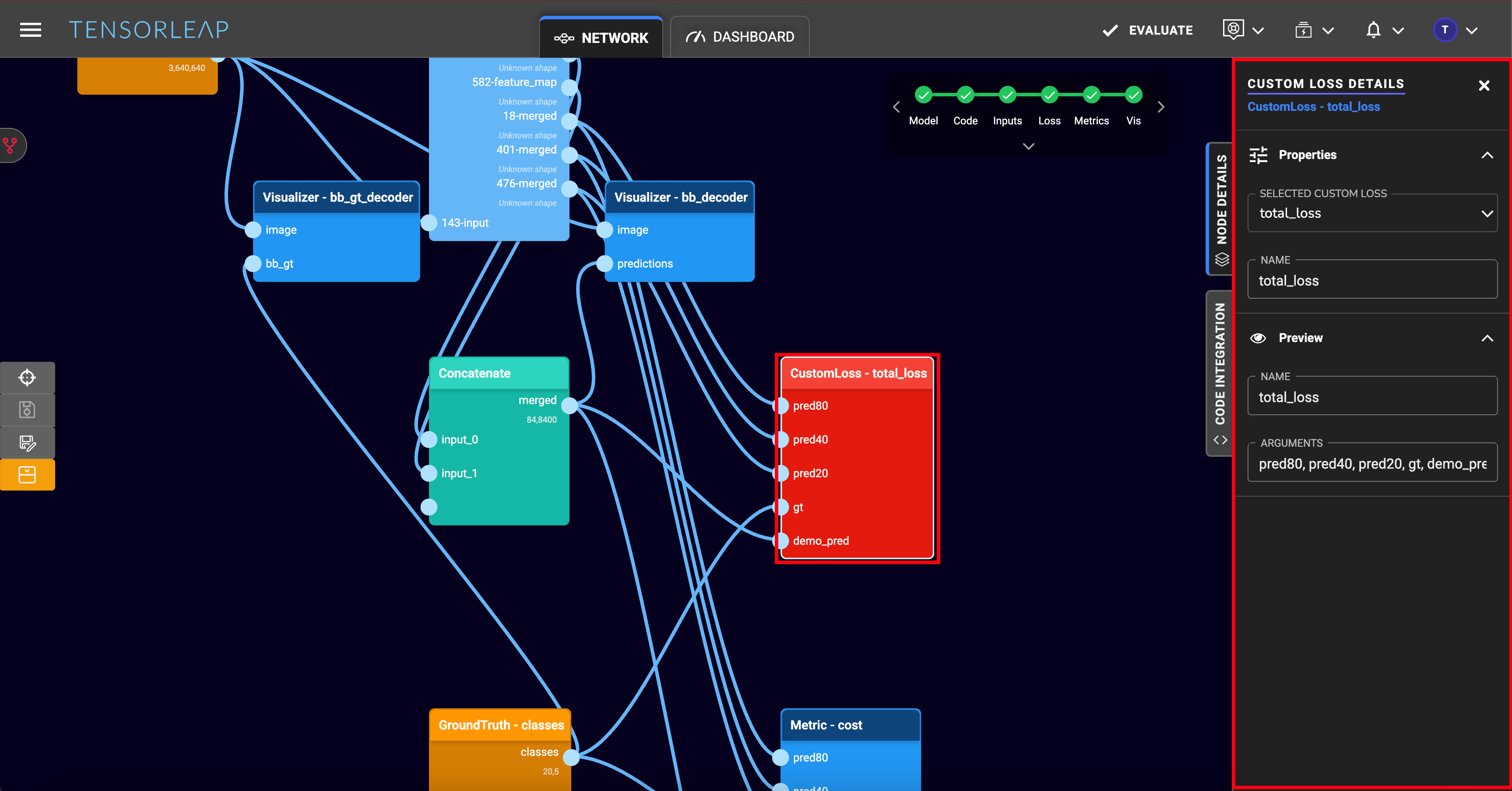Viewport: 1512px width, 791px height.
Task: Click the user T avatar
Action: (1445, 30)
